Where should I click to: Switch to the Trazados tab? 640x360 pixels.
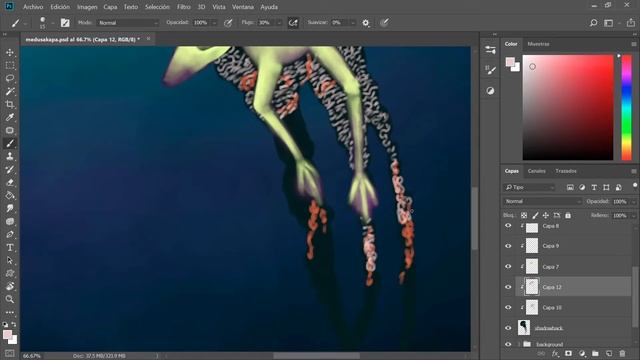[566, 171]
